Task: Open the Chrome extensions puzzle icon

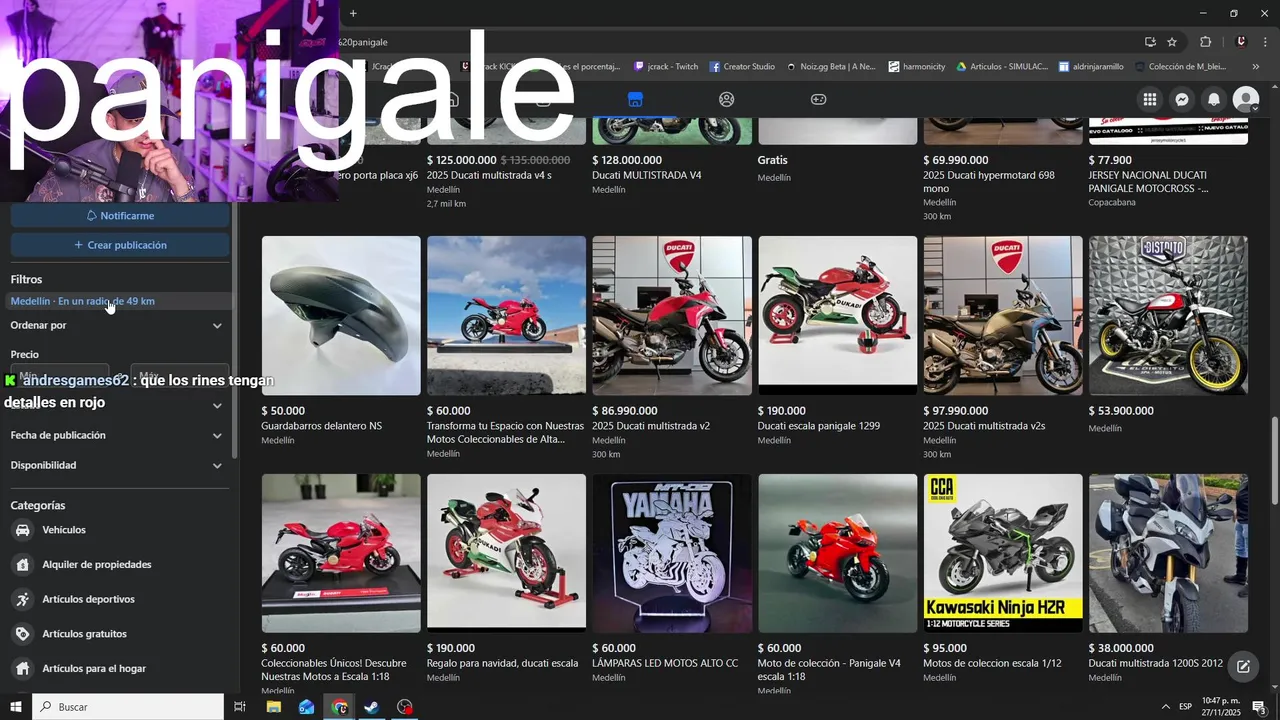Action: click(x=1205, y=42)
